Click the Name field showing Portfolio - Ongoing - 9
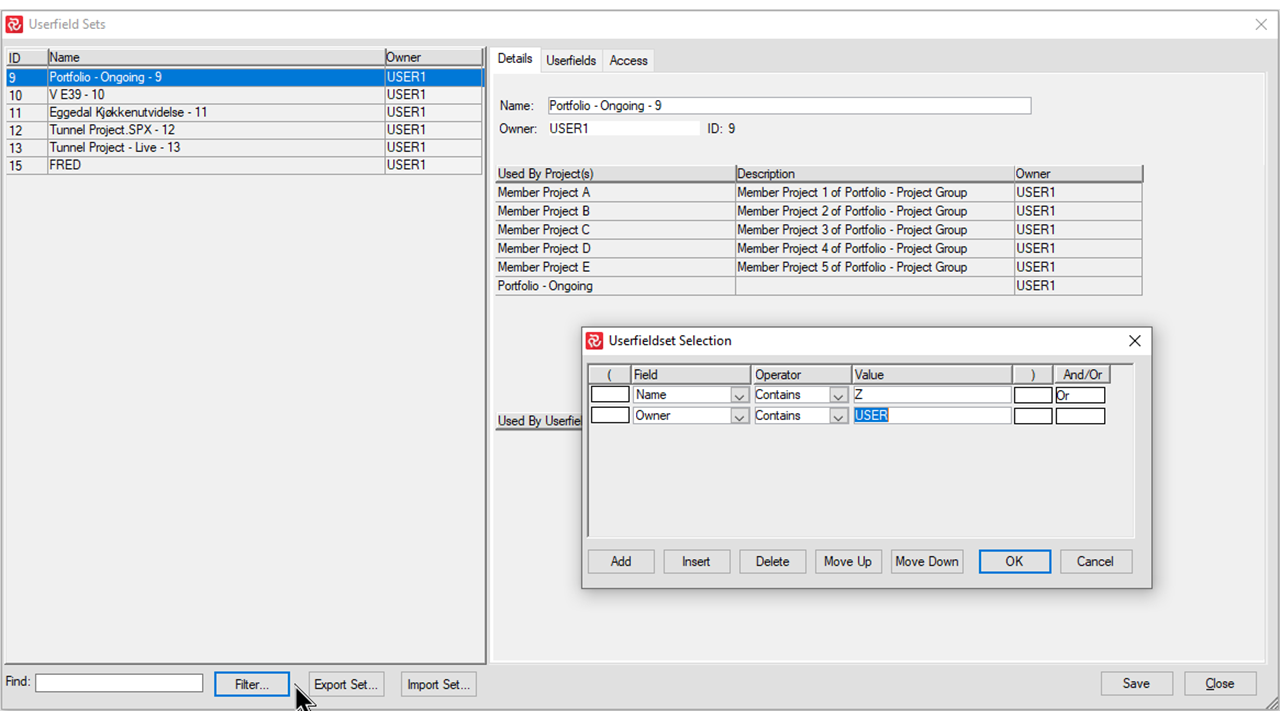 (789, 106)
